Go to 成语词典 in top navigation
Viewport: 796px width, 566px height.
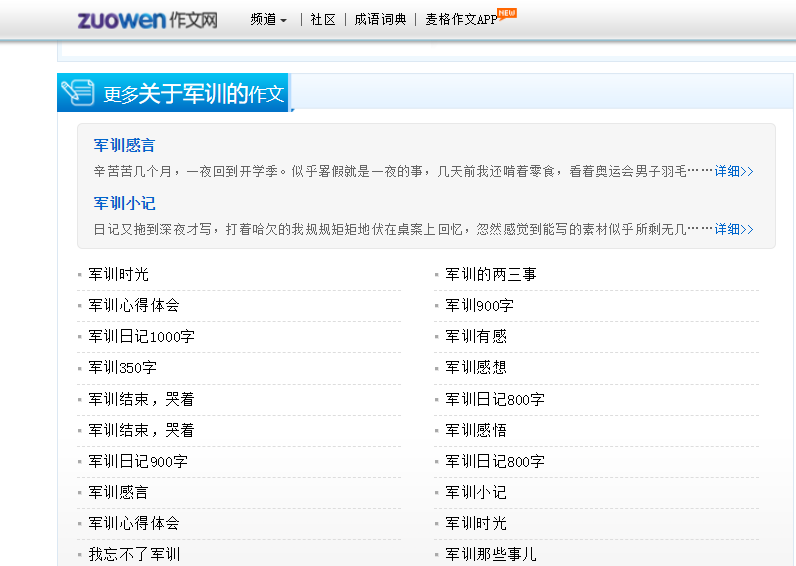(x=380, y=19)
